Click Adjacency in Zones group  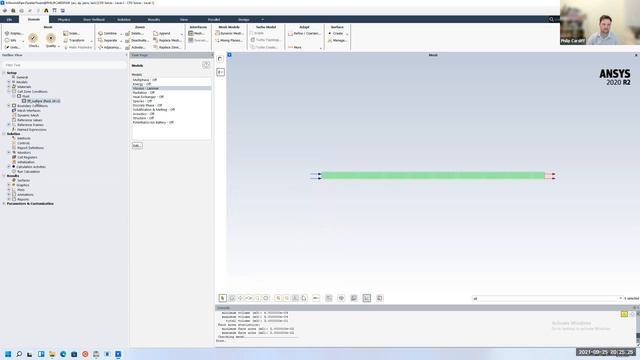[109, 47]
